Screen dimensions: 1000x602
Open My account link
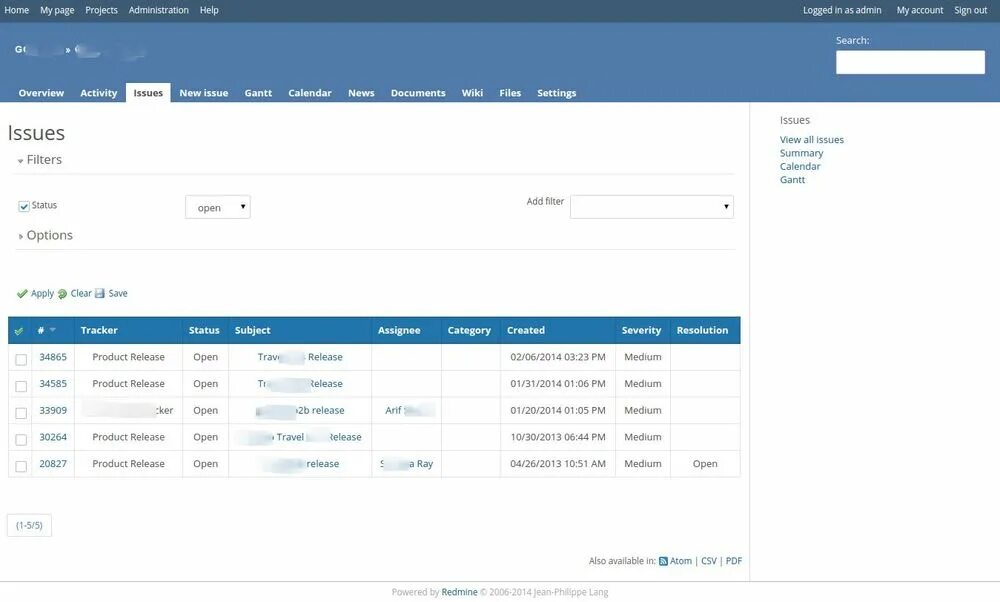click(920, 10)
